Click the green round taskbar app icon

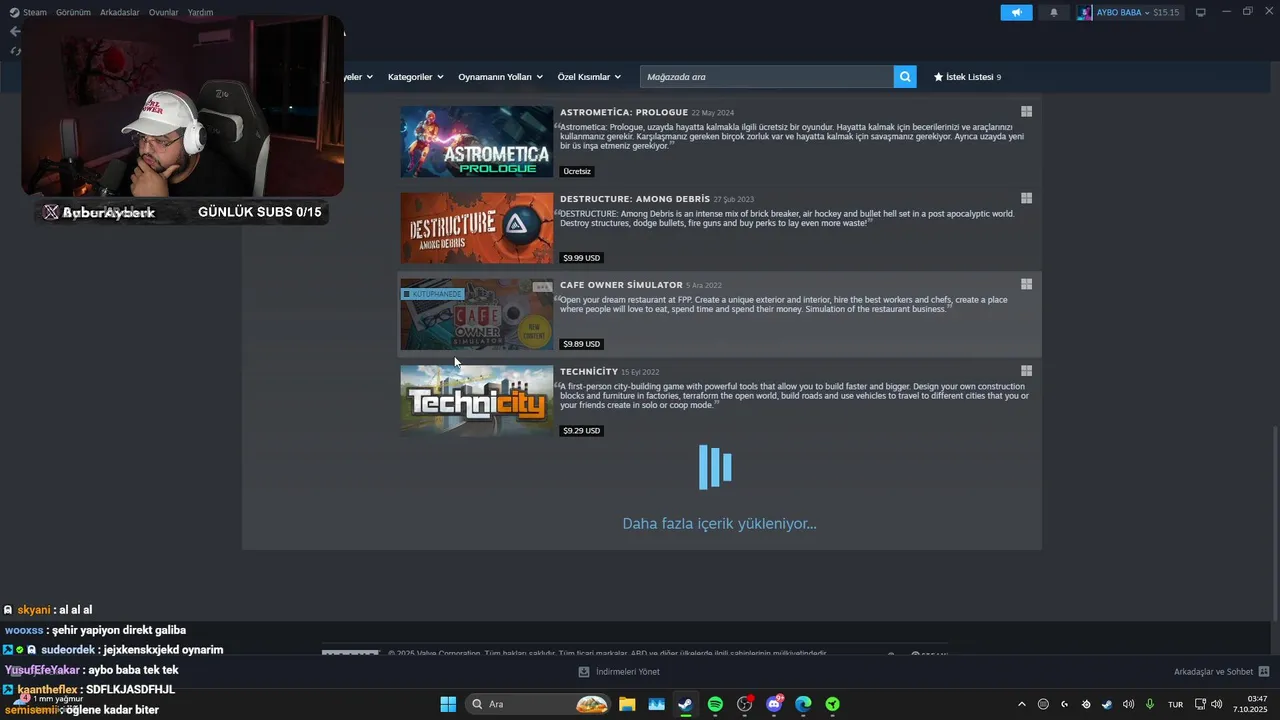click(x=832, y=704)
